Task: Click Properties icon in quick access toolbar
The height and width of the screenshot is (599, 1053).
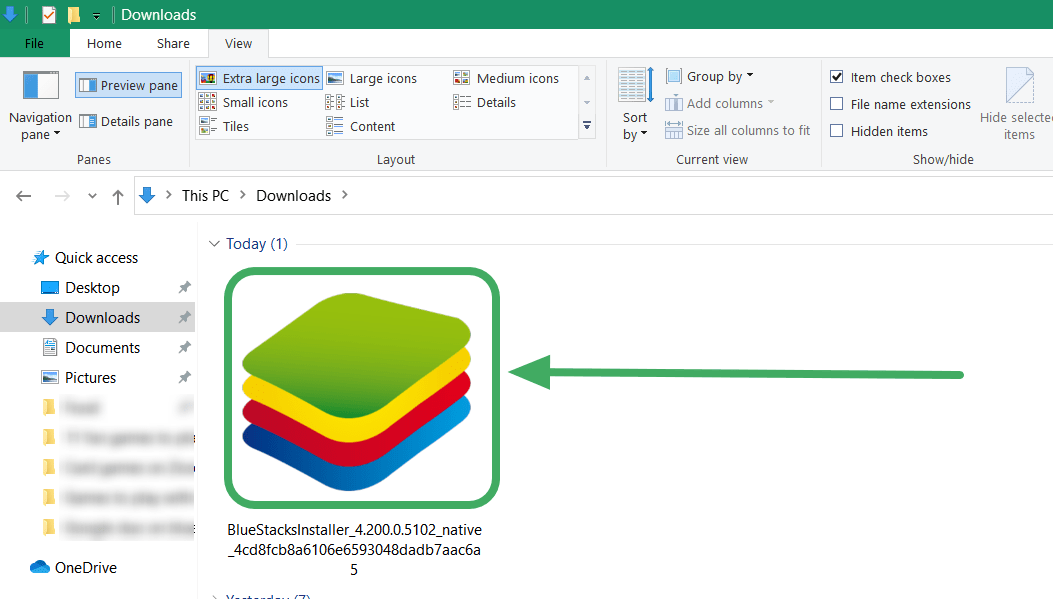Action: (49, 15)
